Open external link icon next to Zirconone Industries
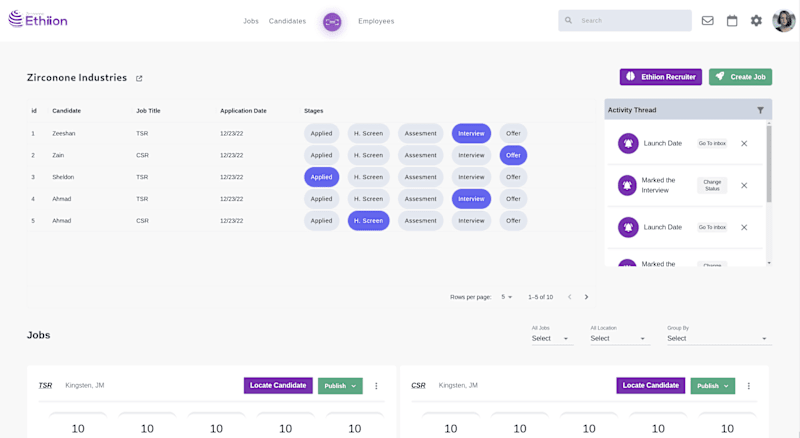The image size is (800, 438). click(139, 78)
